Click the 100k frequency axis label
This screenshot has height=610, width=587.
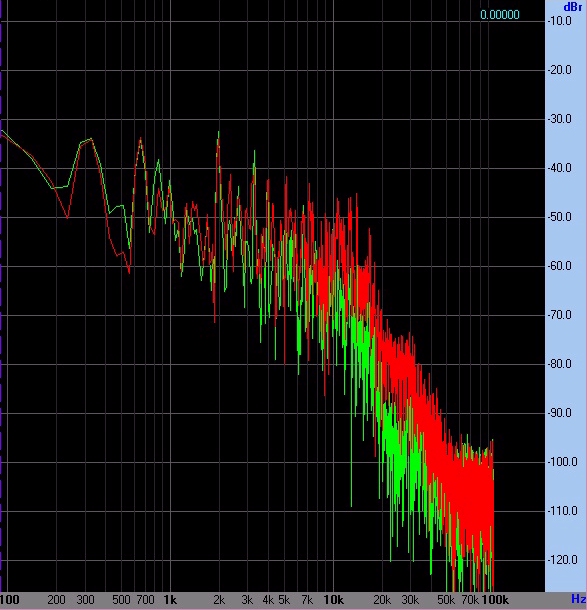click(x=495, y=600)
